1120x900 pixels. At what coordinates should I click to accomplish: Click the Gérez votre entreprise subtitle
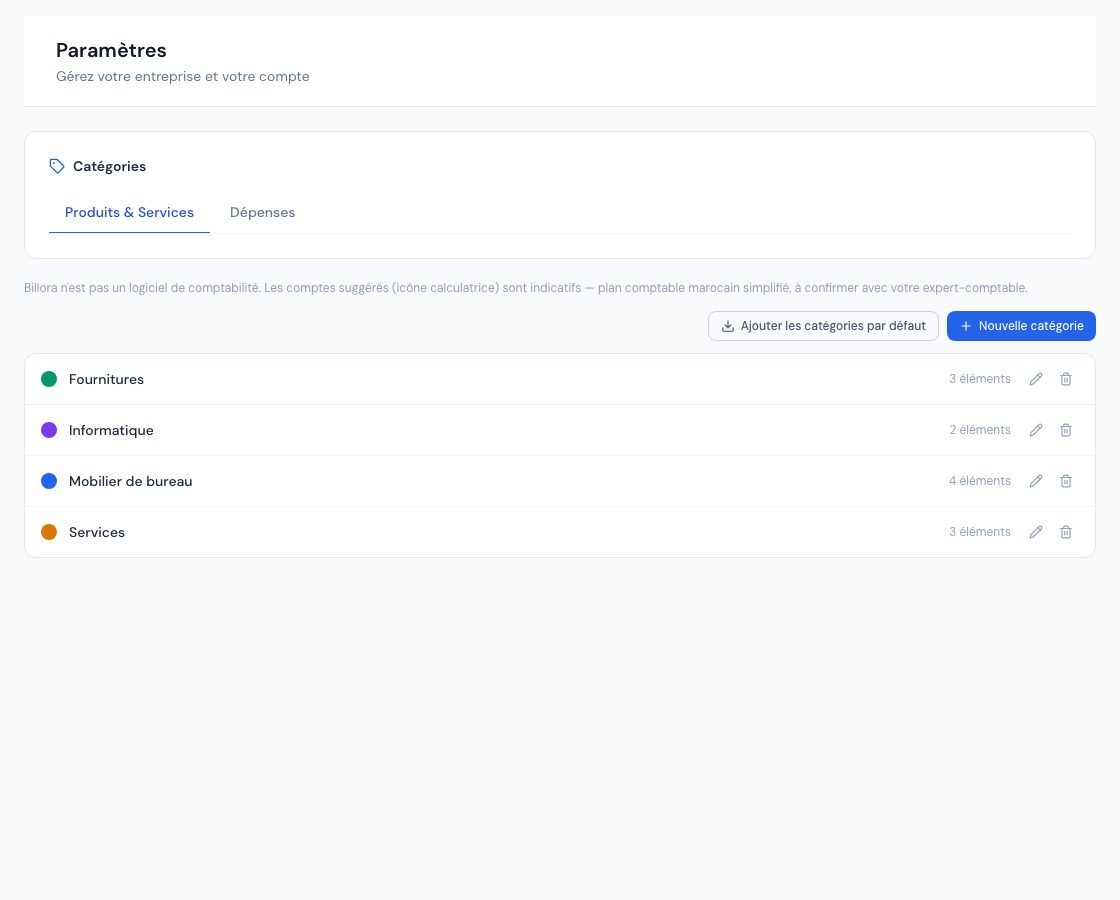pos(183,76)
